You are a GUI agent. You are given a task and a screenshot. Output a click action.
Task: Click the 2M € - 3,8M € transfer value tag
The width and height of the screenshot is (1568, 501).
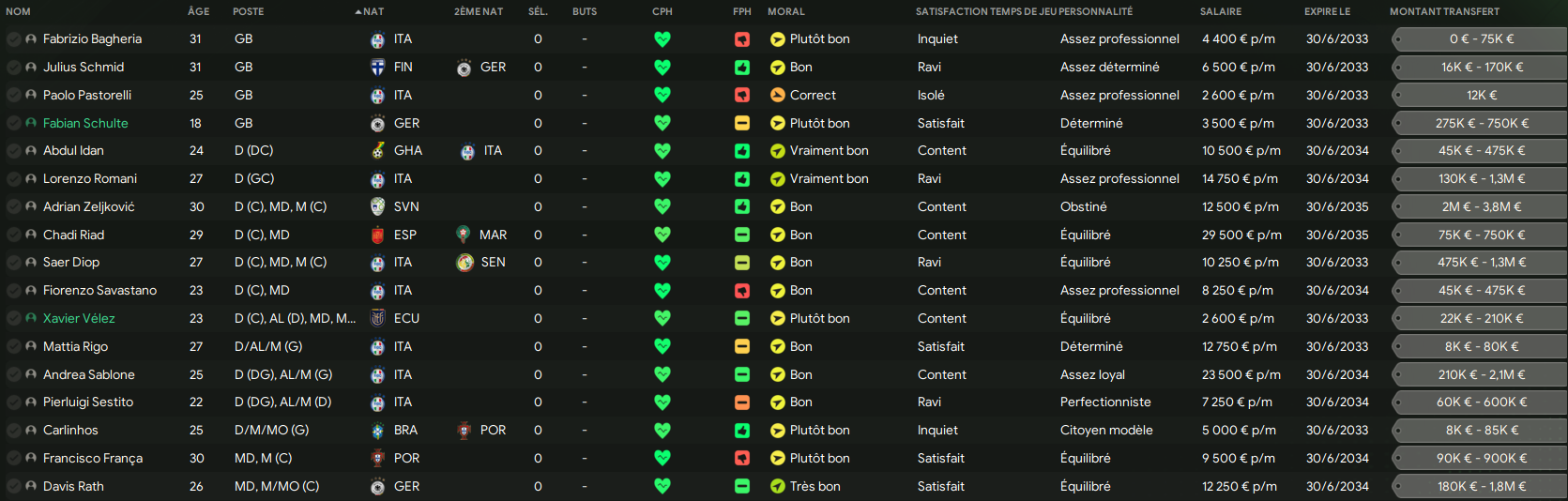point(1479,207)
